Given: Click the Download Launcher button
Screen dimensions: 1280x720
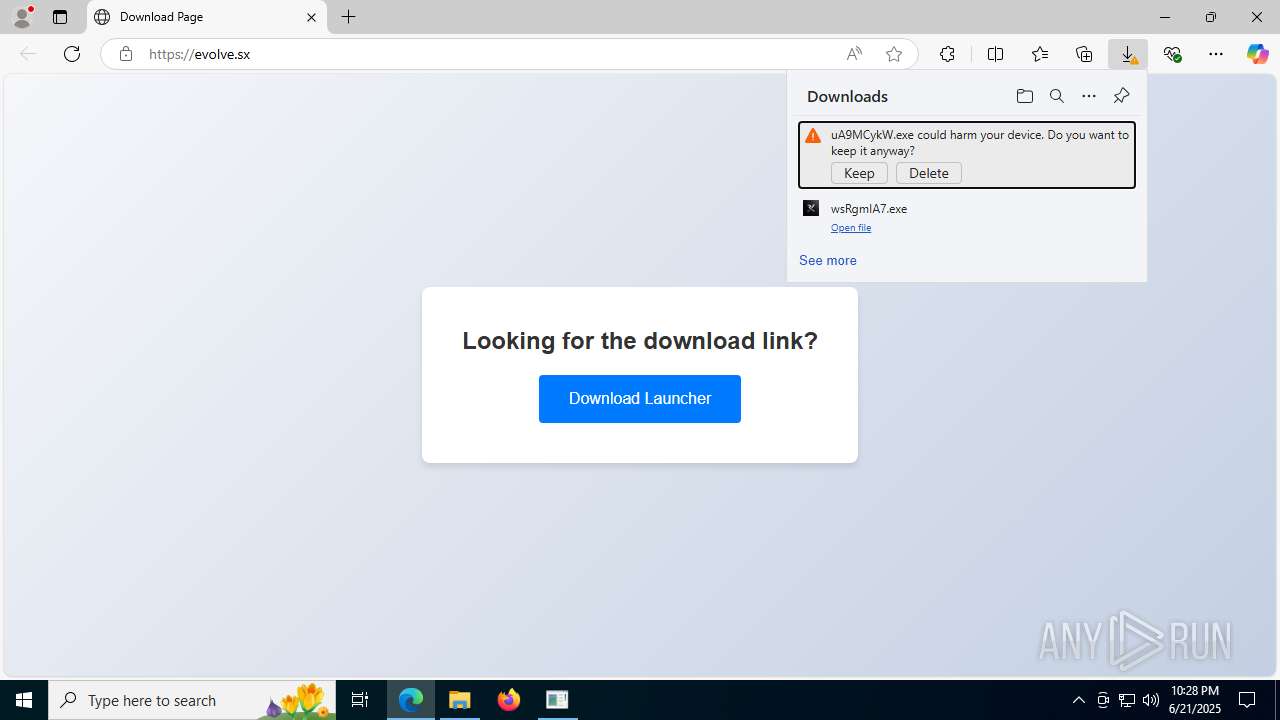Looking at the screenshot, I should (x=640, y=399).
